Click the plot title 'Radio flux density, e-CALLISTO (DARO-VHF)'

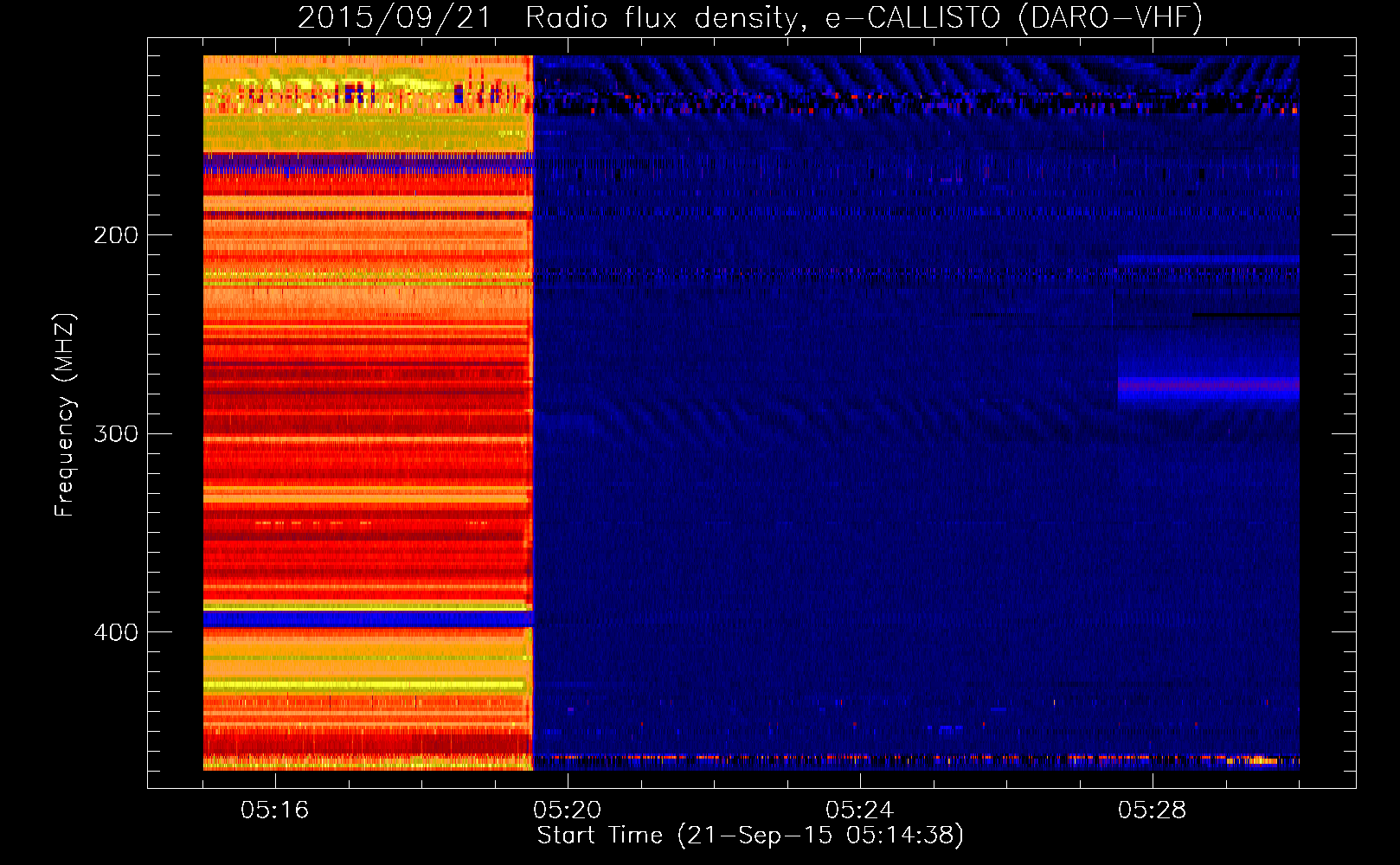(x=864, y=17)
